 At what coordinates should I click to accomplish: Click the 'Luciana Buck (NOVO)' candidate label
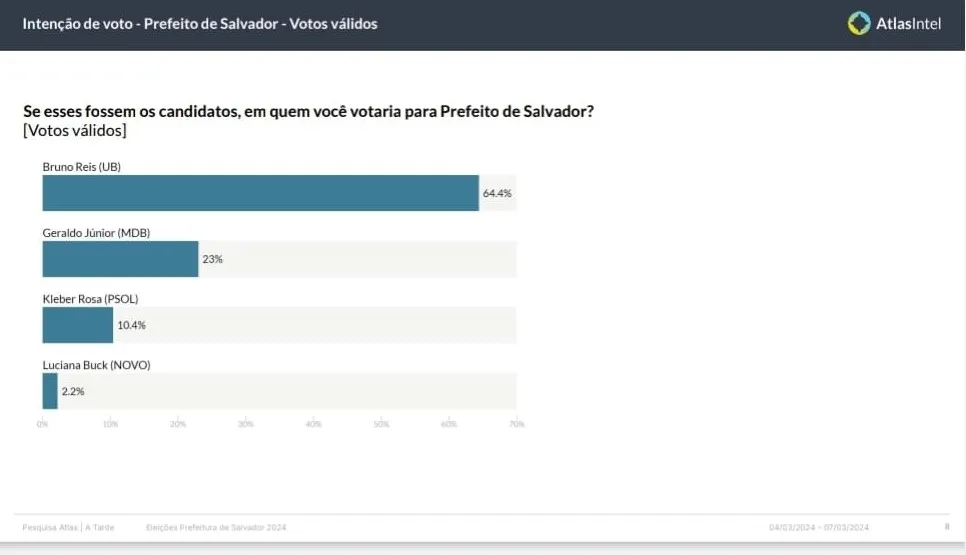96,365
